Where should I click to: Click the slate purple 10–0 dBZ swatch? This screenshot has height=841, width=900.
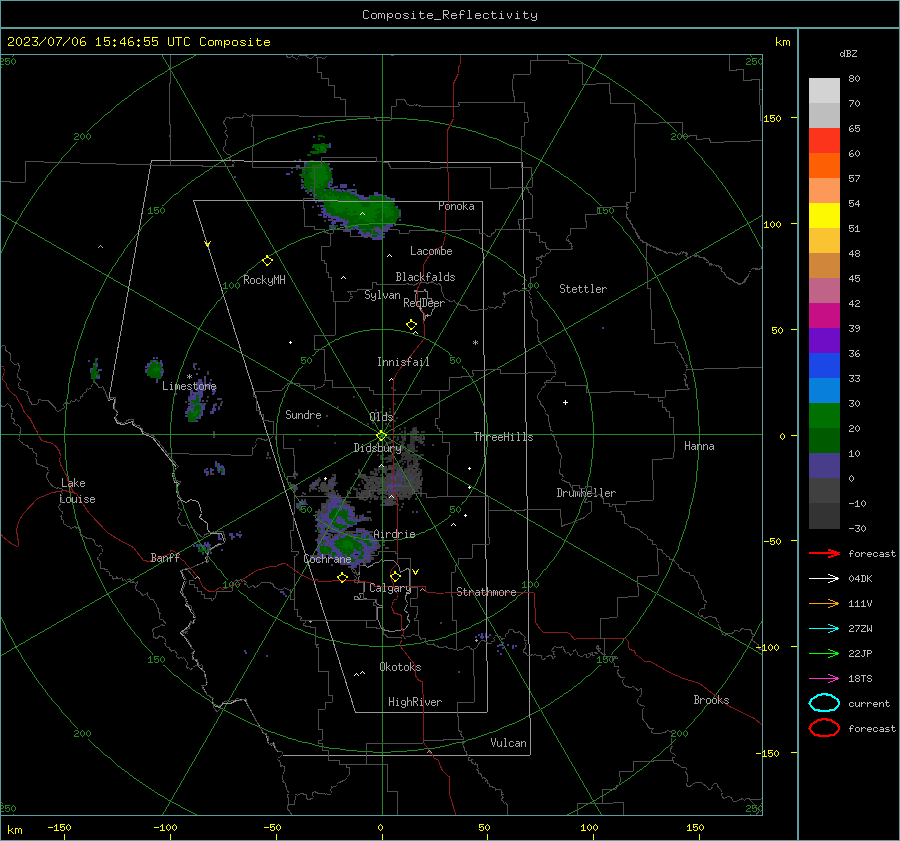824,466
